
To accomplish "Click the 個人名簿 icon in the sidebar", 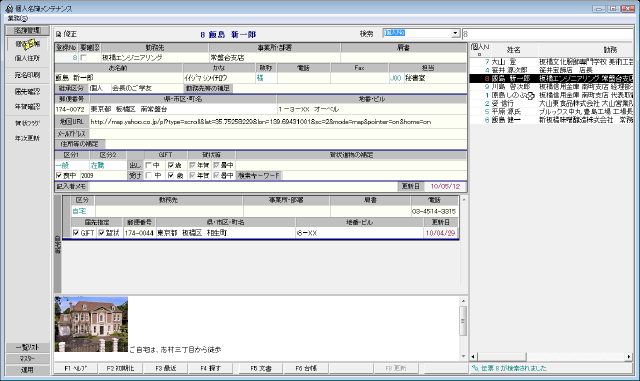I will [x=28, y=44].
